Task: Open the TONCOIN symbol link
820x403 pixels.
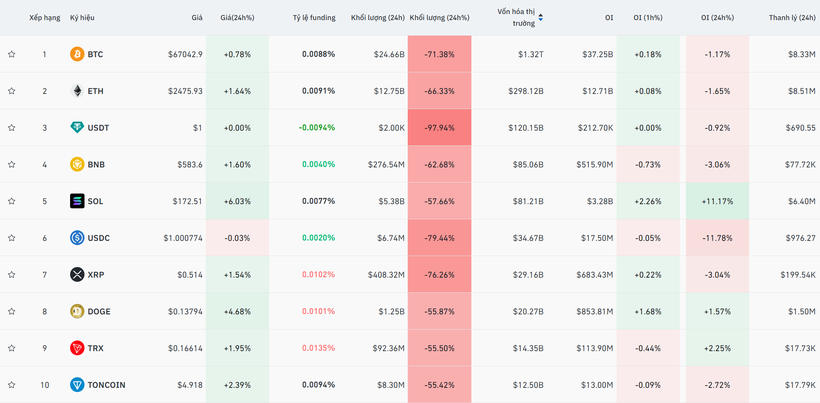Action: tap(106, 385)
